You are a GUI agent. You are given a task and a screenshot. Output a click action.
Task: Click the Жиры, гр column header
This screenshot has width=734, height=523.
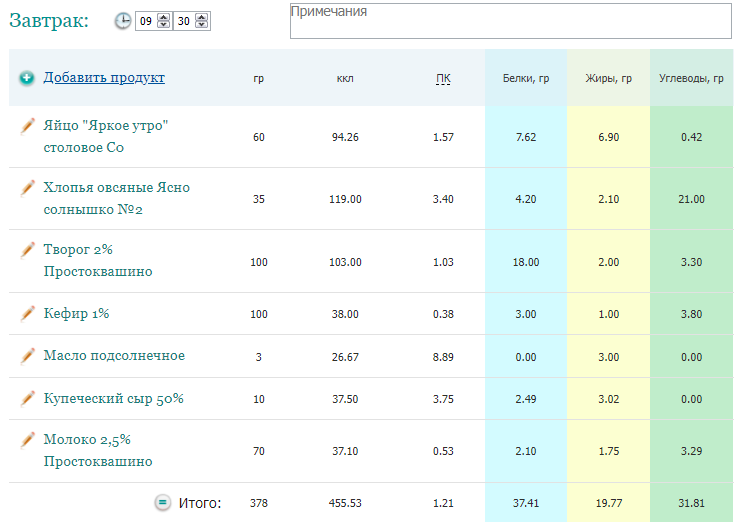click(609, 79)
